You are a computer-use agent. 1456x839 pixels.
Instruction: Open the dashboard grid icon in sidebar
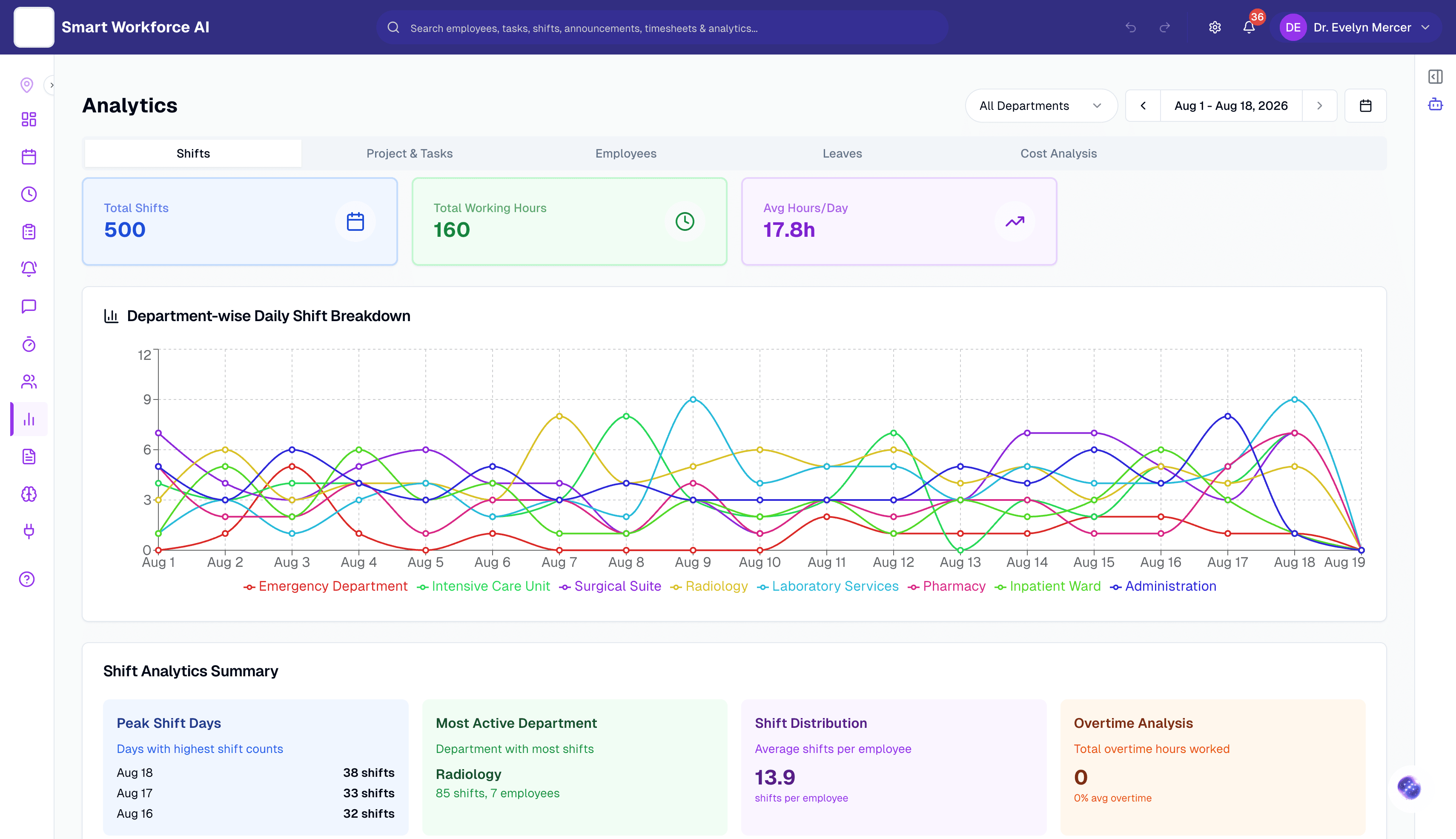tap(29, 119)
